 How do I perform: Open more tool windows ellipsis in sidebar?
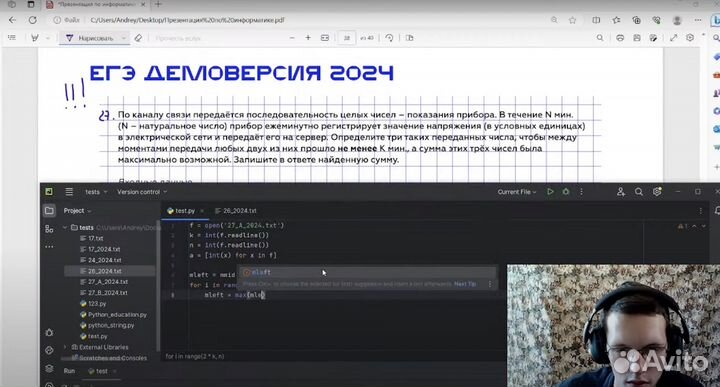click(x=49, y=247)
